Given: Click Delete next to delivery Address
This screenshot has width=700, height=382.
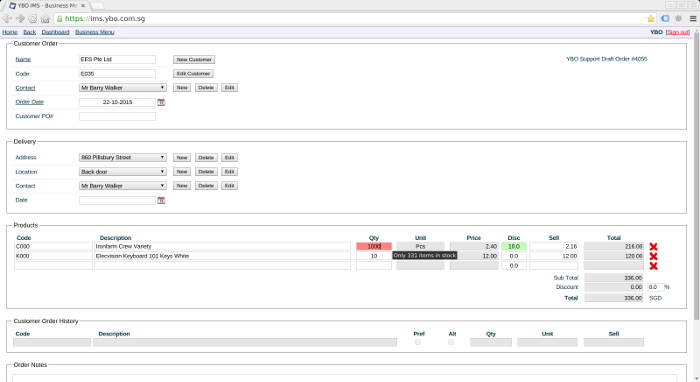Looking at the screenshot, I should click(206, 158).
